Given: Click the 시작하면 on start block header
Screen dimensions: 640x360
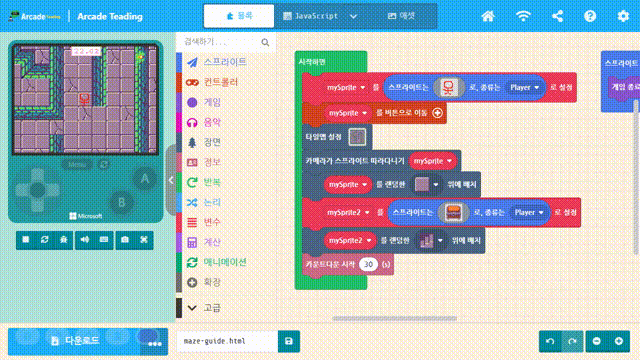Looking at the screenshot, I should (312, 62).
